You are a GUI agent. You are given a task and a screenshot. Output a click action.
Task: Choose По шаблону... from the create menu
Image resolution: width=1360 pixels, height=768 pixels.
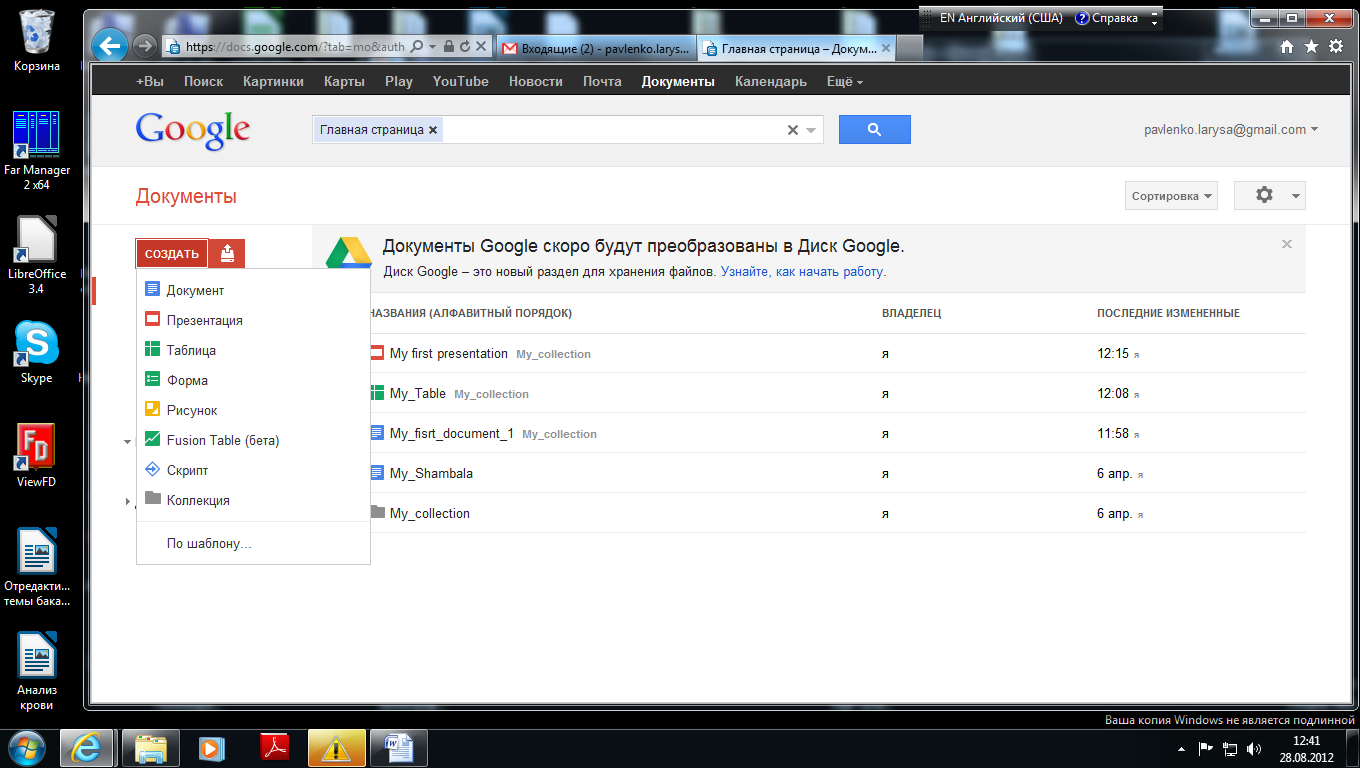(x=253, y=544)
